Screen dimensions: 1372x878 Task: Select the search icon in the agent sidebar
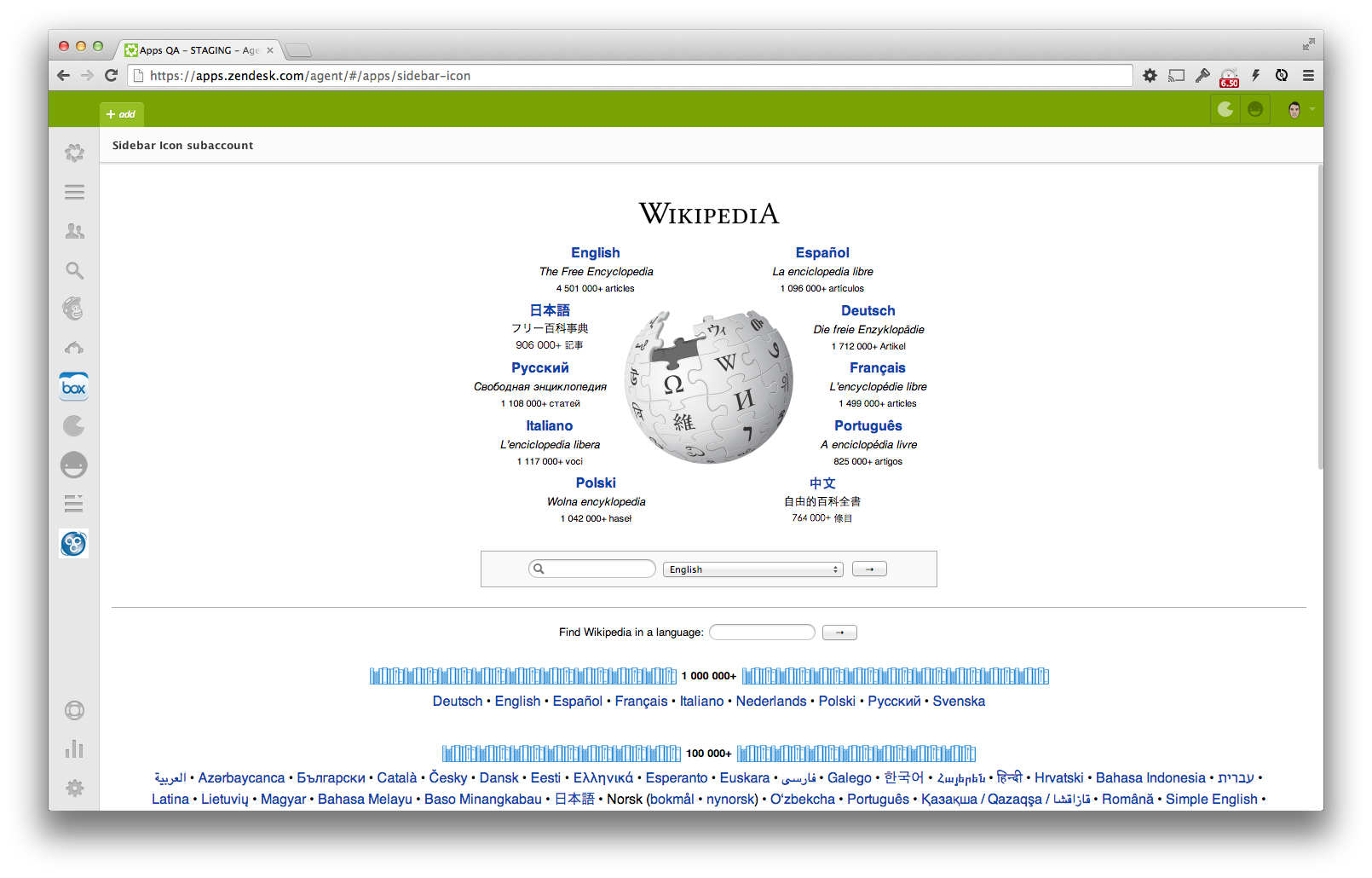pos(74,270)
